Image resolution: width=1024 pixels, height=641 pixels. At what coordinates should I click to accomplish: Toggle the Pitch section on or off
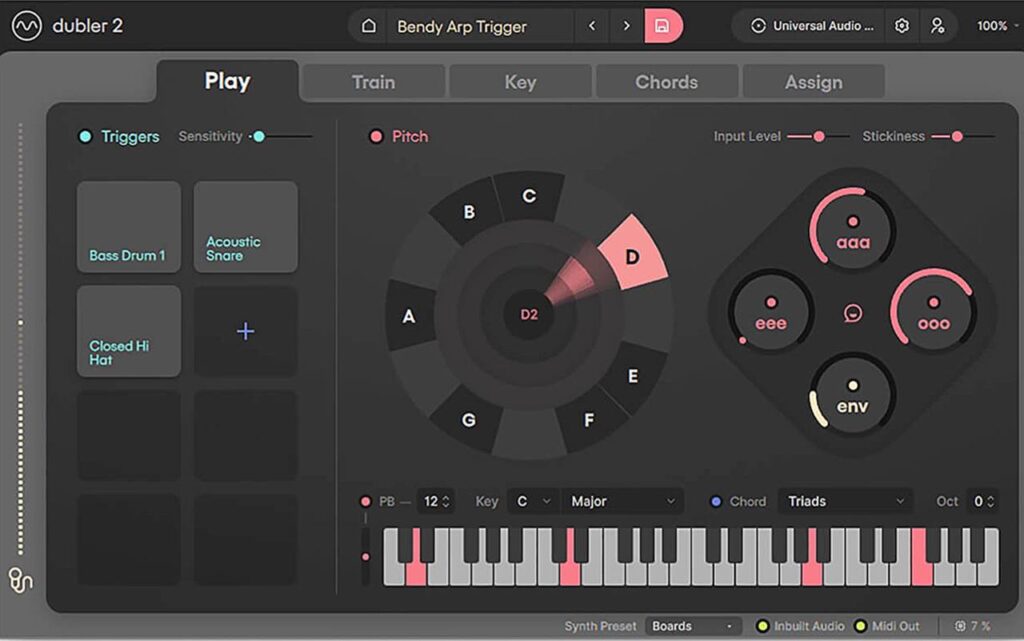click(376, 136)
